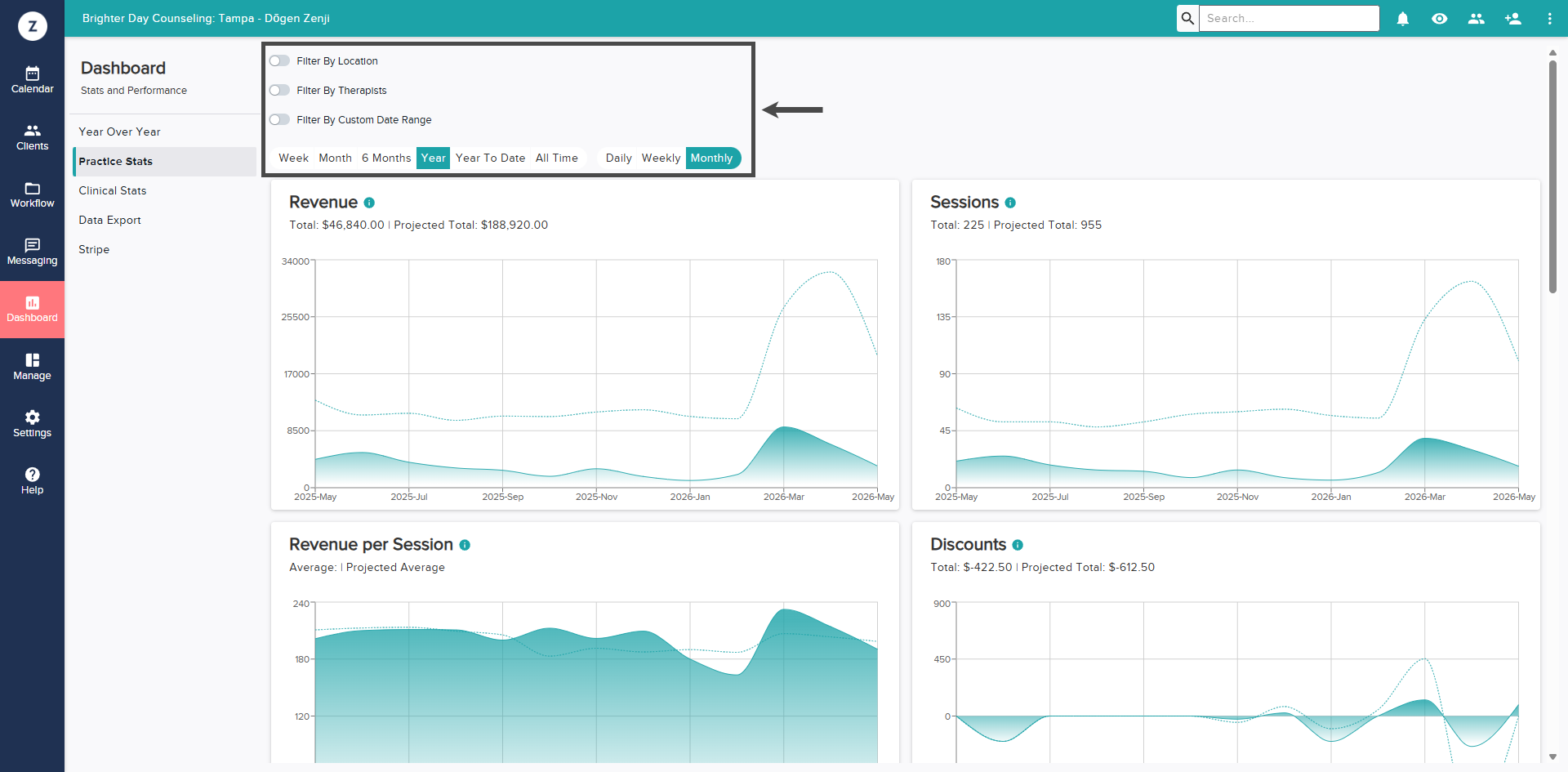Viewport: 1568px width, 772px height.
Task: Turn on Filter By Custom Date Range
Action: pyautogui.click(x=279, y=119)
